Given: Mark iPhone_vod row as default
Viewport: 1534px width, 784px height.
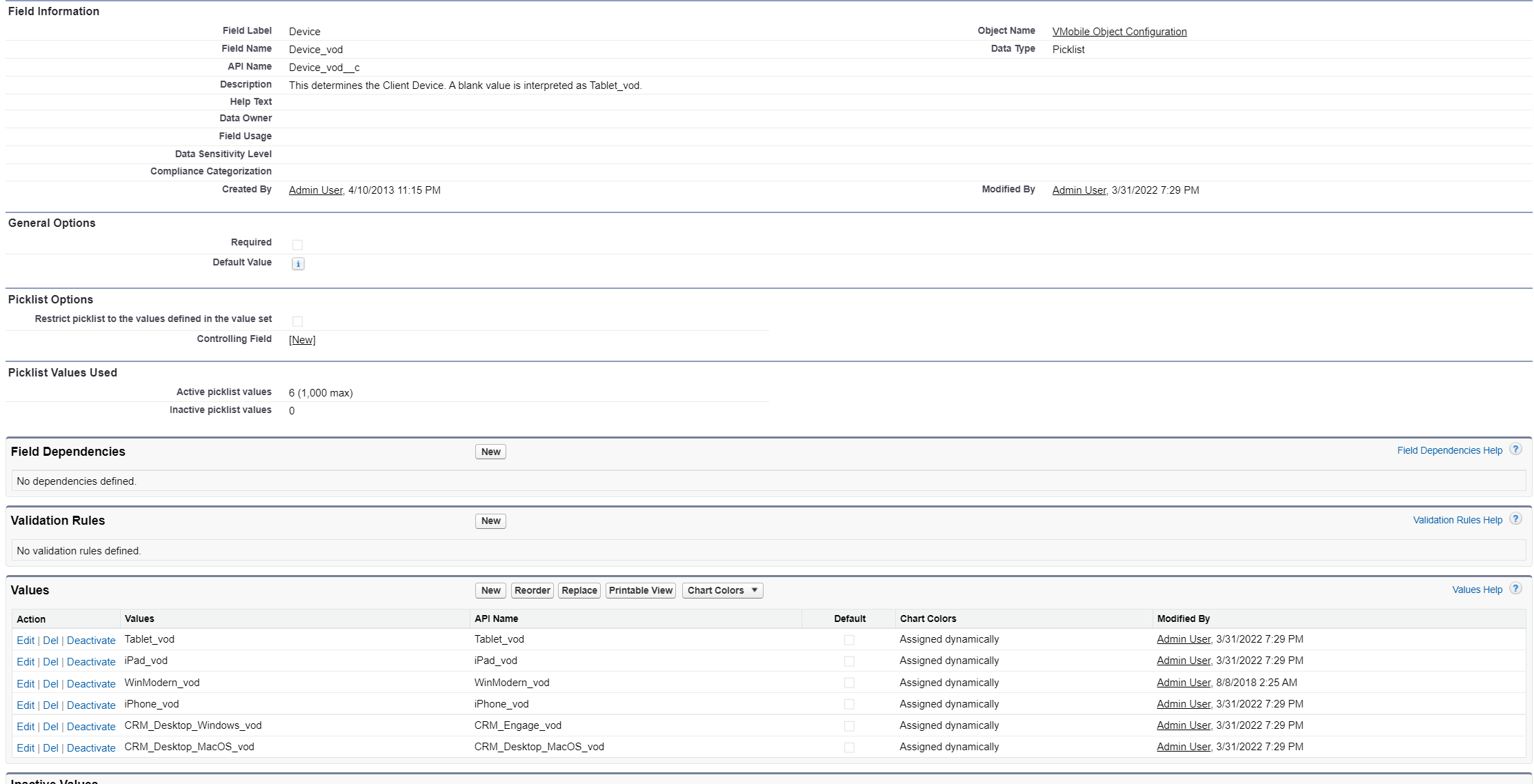Looking at the screenshot, I should point(849,705).
